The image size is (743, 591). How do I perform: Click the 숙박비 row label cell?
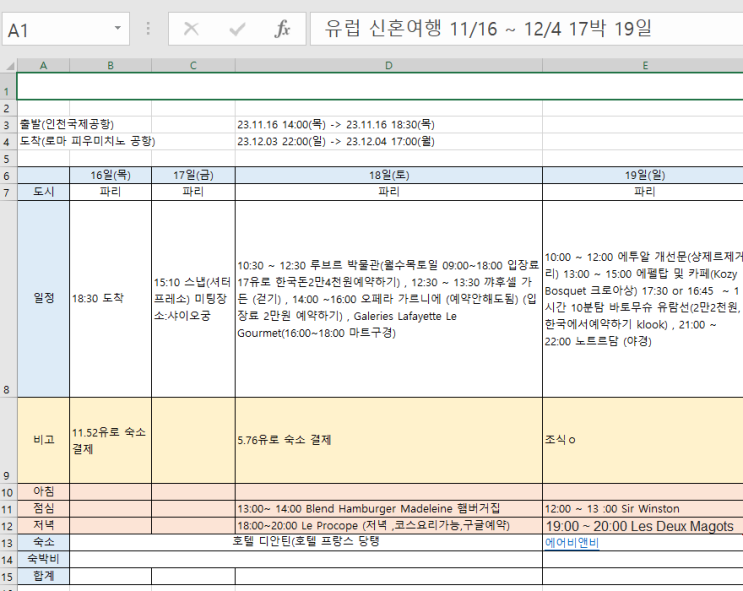[43, 559]
